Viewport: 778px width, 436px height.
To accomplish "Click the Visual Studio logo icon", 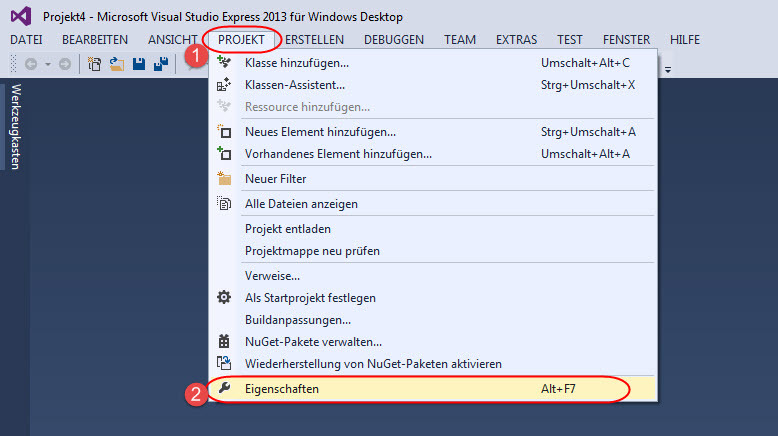I will pos(21,16).
